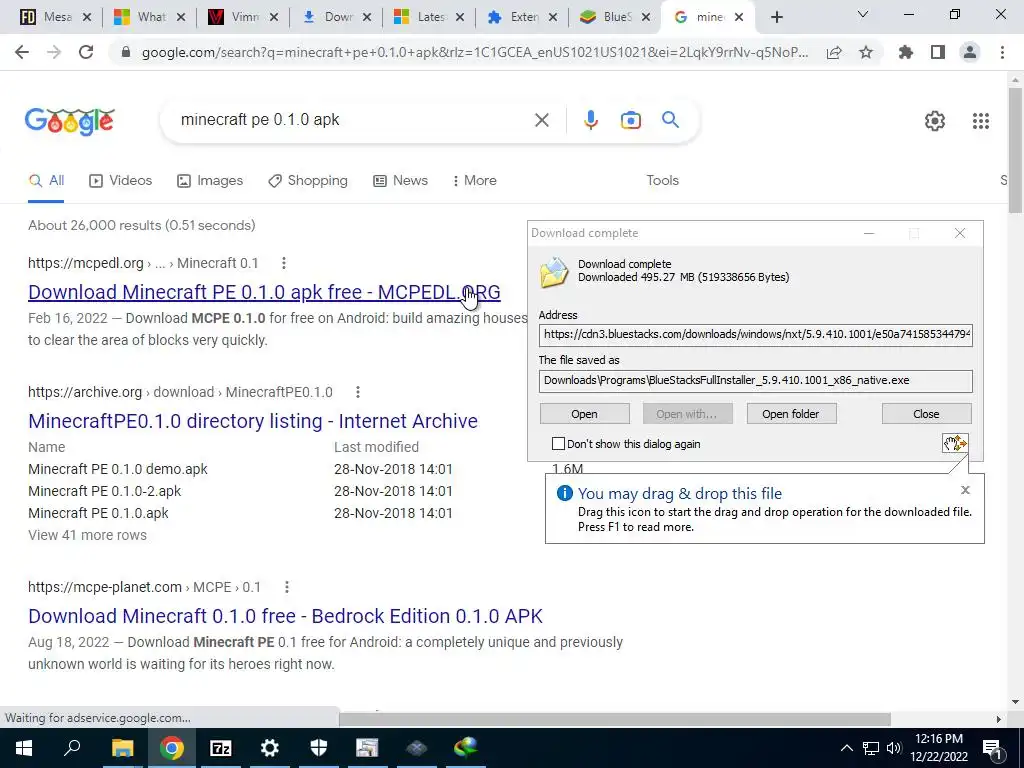Open MinecraftPE0.1.0 directory listing link

click(x=253, y=421)
